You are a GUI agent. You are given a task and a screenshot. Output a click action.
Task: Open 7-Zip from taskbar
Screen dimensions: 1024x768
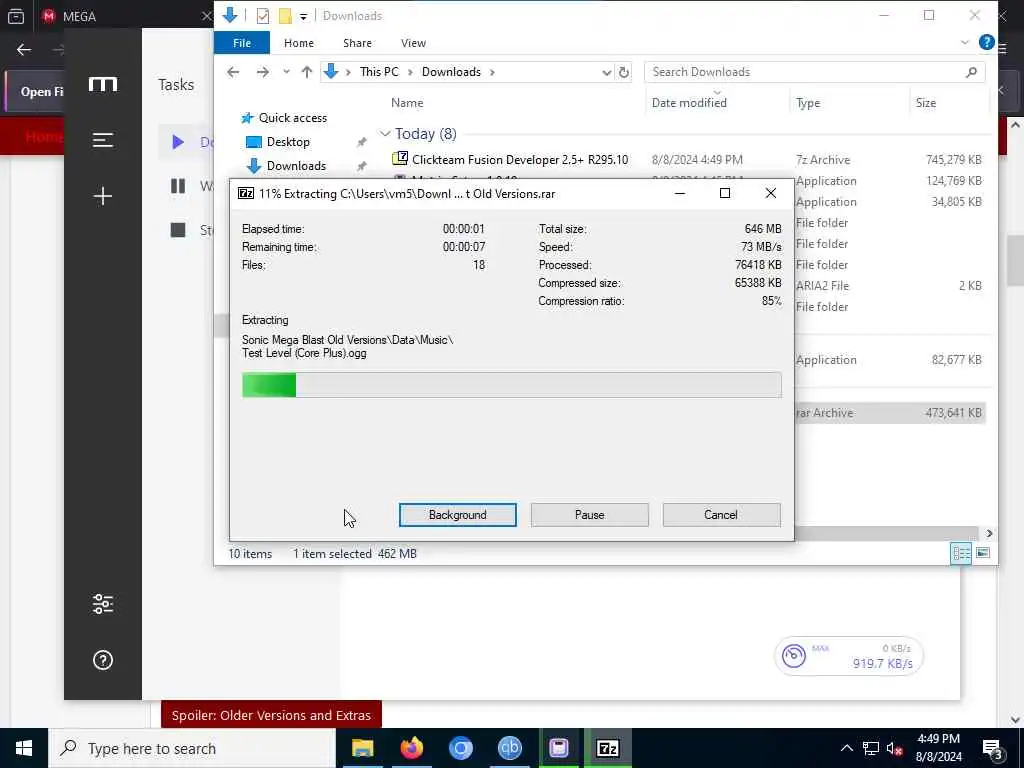pyautogui.click(x=607, y=748)
